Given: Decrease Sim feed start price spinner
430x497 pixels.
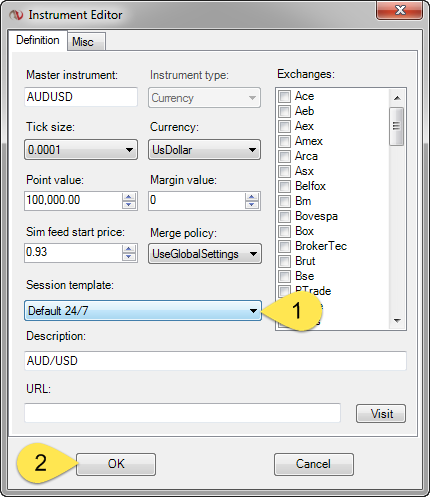Looking at the screenshot, I should click(x=129, y=257).
